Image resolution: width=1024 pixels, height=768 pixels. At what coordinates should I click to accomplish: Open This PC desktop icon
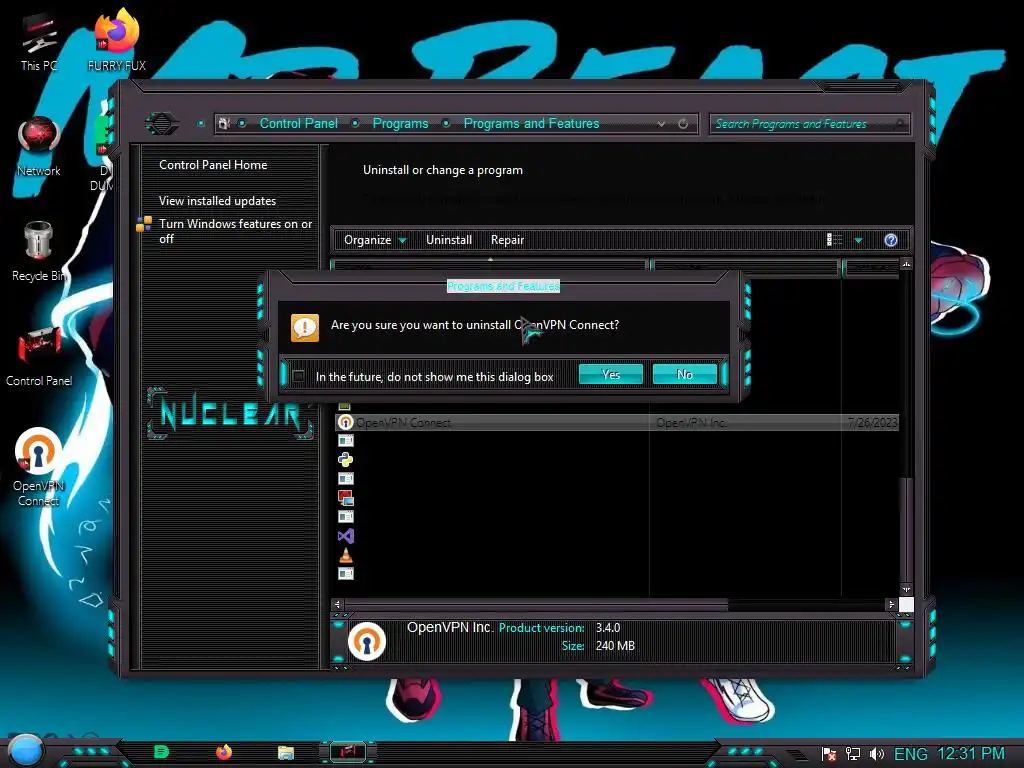click(x=39, y=42)
